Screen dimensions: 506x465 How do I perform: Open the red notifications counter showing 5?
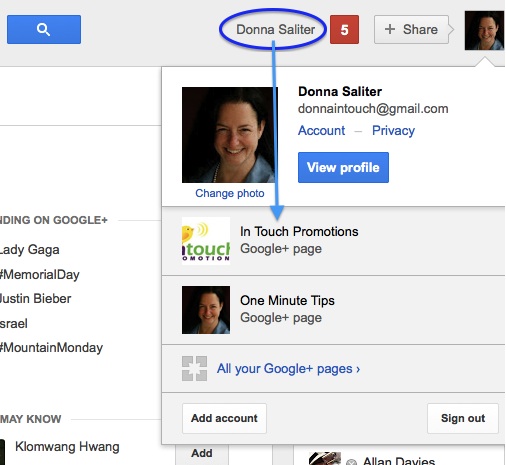tap(344, 29)
